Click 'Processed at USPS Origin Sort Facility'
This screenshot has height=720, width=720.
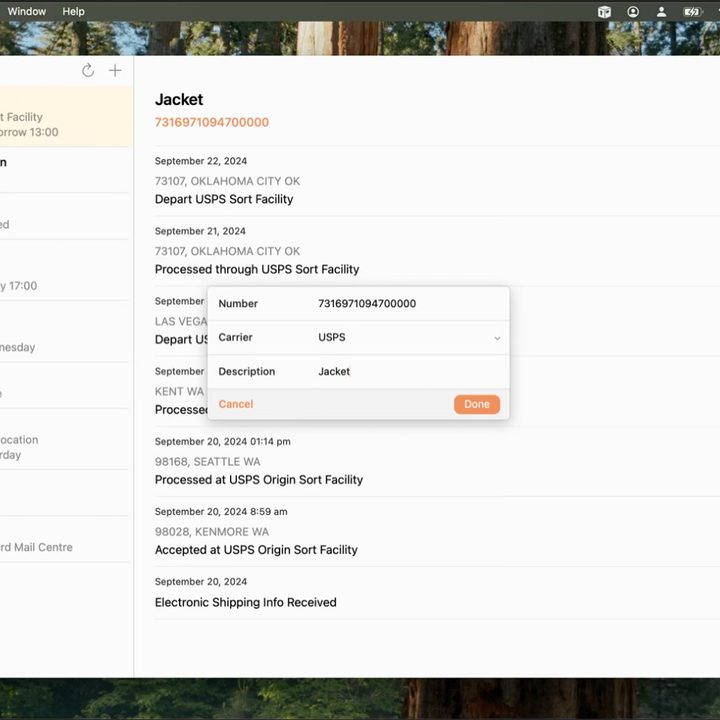(259, 480)
